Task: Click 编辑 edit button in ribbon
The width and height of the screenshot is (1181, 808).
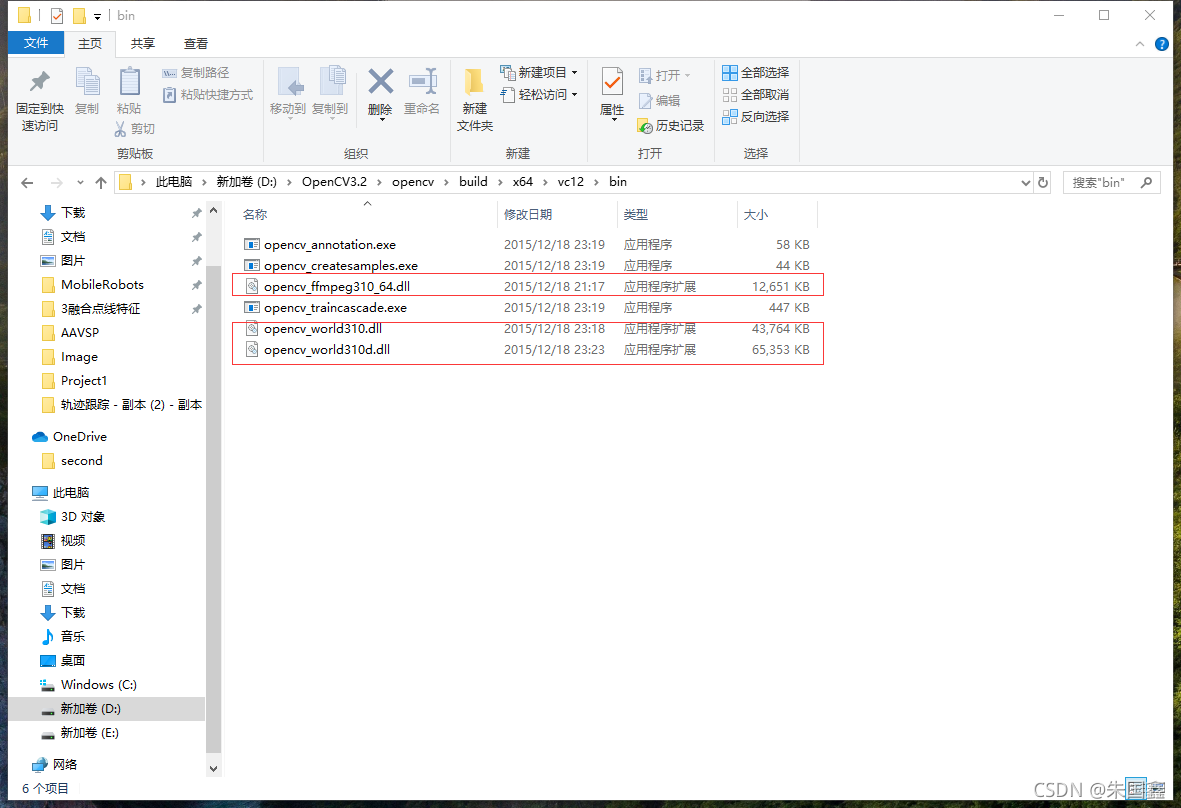Action: click(659, 100)
